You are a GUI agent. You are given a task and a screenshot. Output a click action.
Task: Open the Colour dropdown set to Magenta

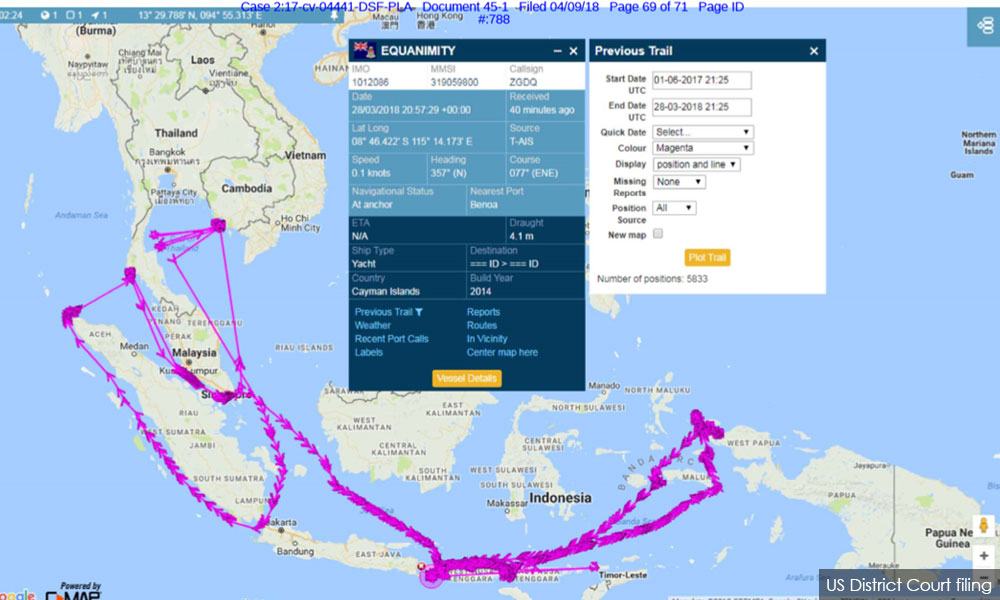[x=702, y=147]
